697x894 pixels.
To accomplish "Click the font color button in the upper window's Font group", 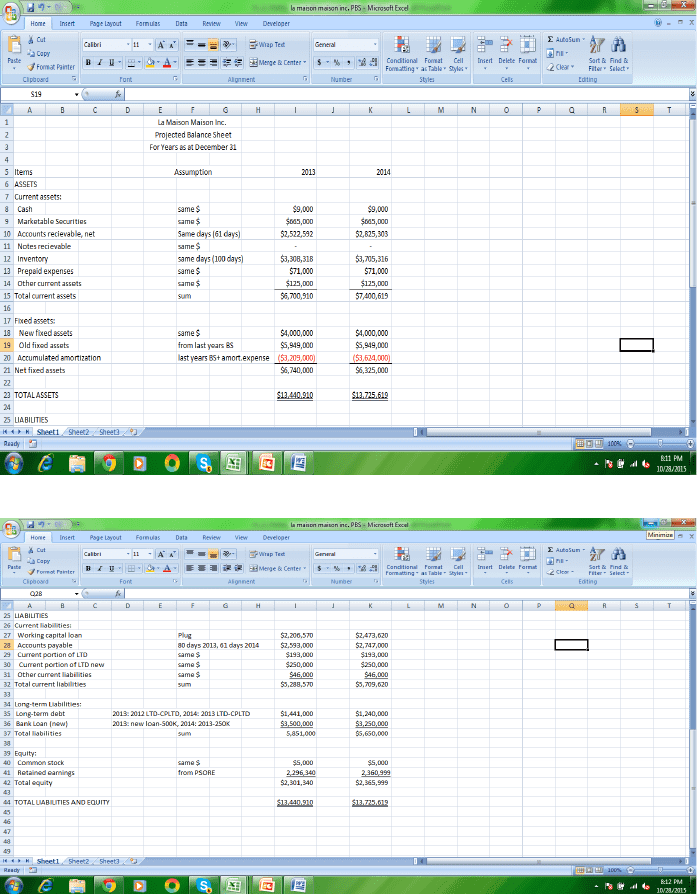I will 167,62.
